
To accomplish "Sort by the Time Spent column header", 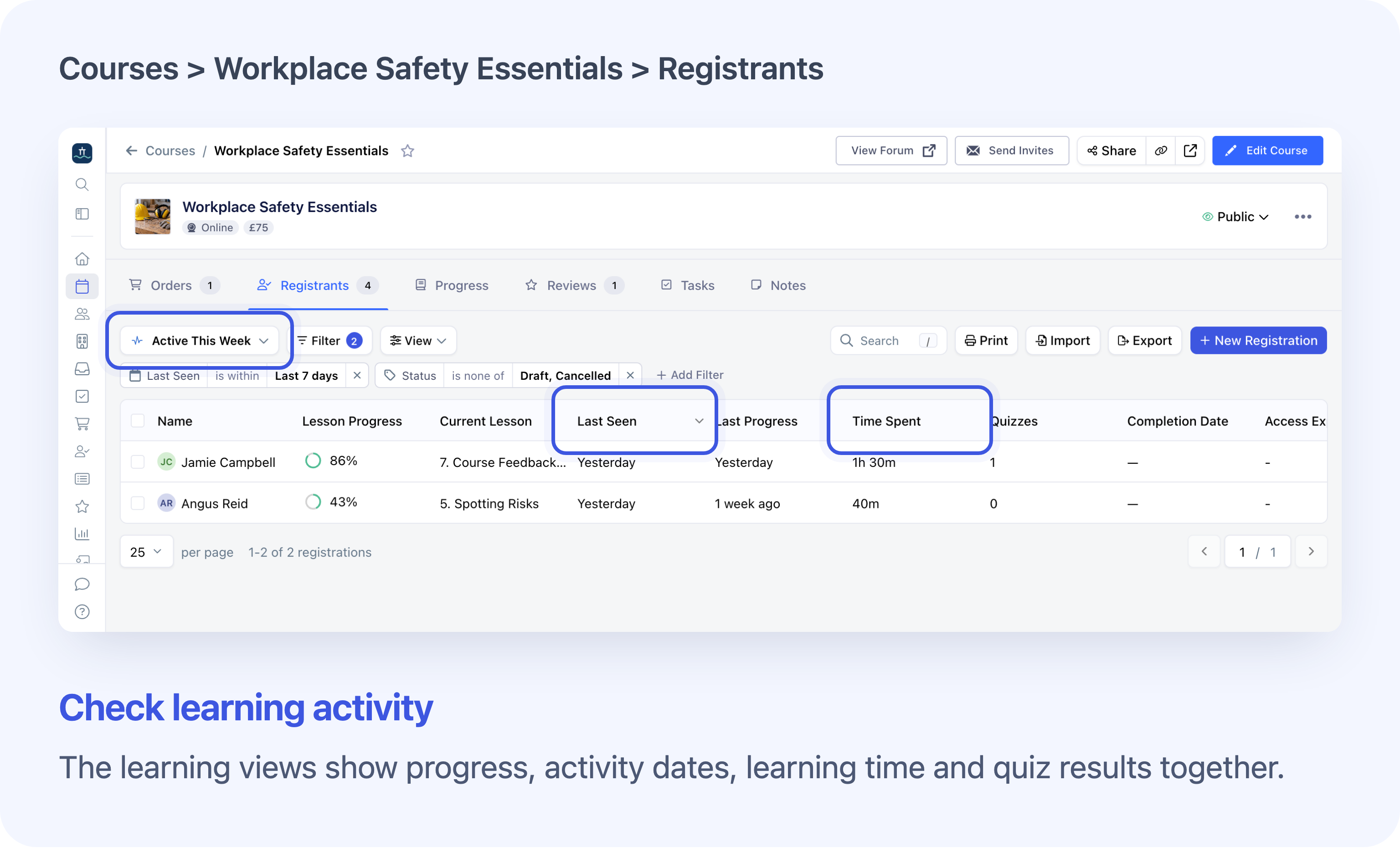I will pos(886,421).
